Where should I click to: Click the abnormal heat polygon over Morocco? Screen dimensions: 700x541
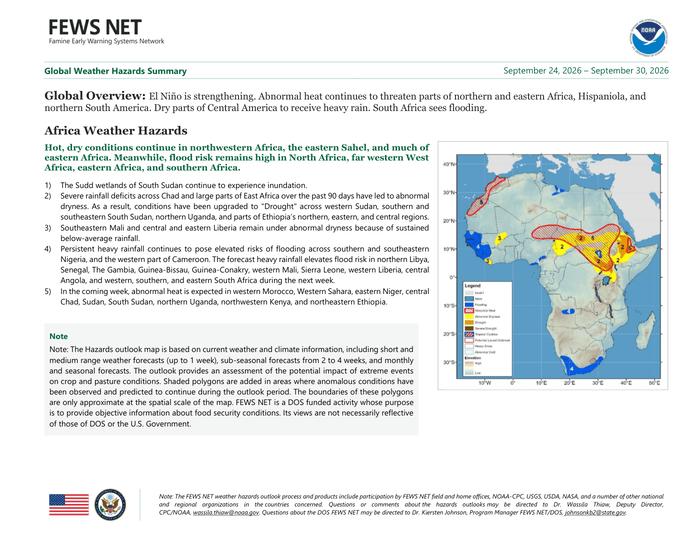485,196
